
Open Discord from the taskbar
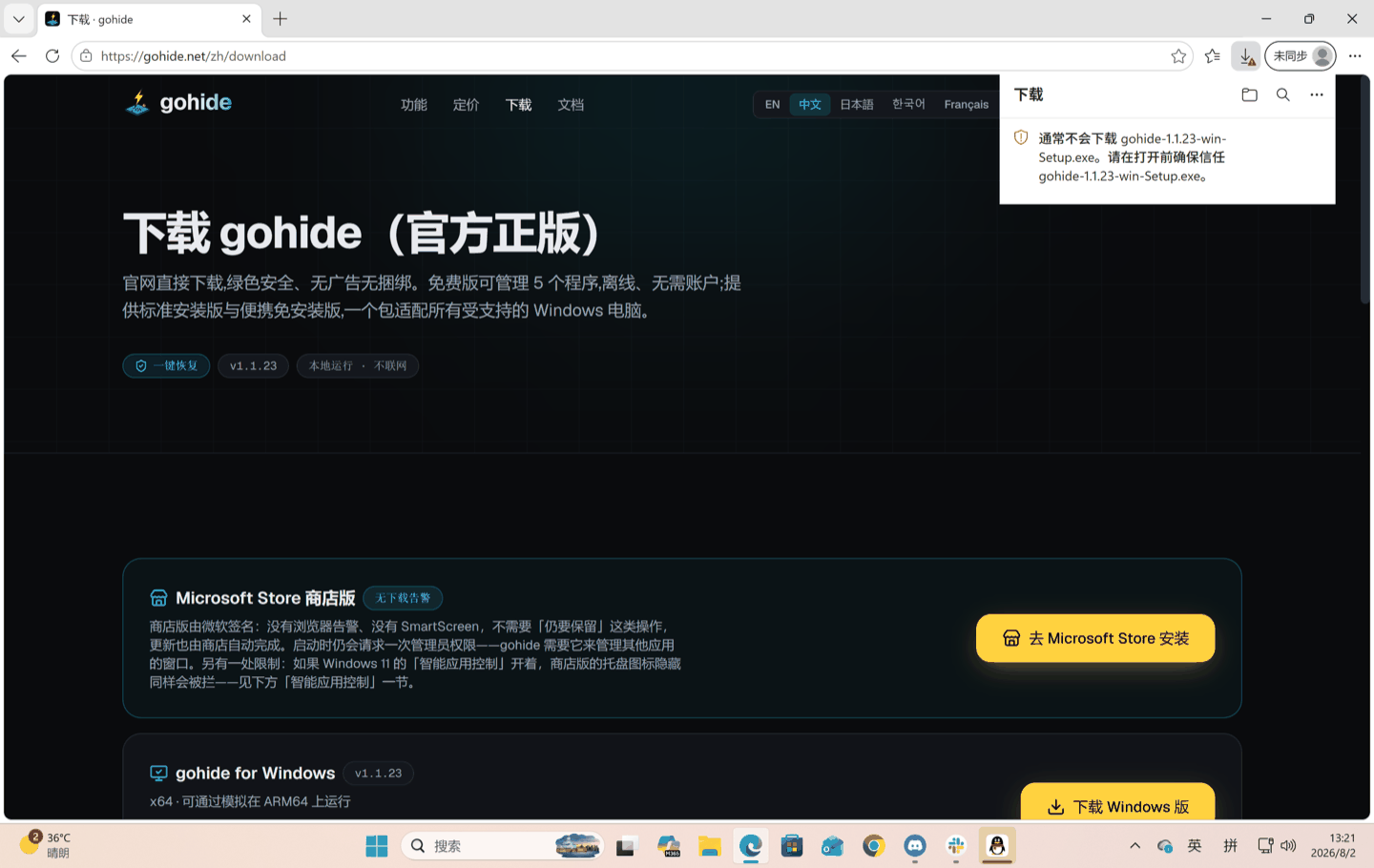pos(915,846)
